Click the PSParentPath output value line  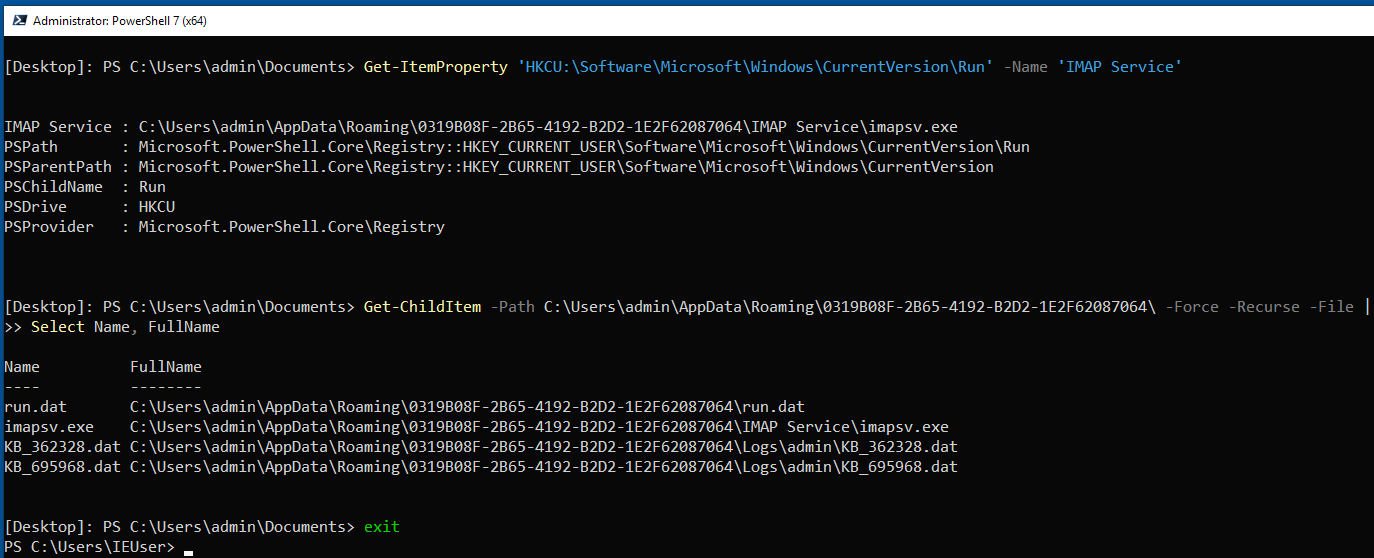[x=566, y=167]
